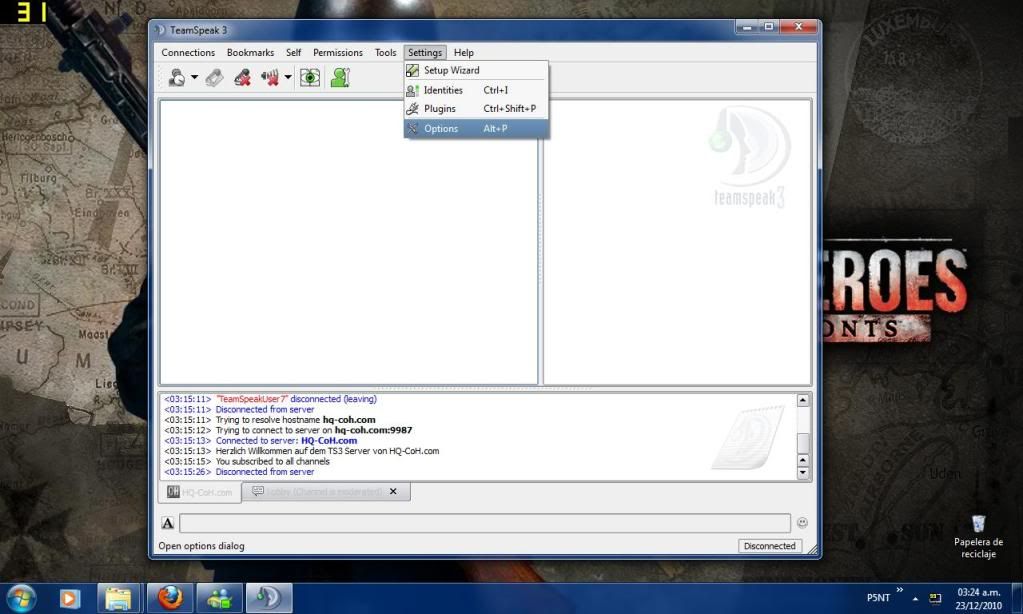The image size is (1023, 614).
Task: Minimize the TeamSpeak 3 window
Action: pos(747,27)
